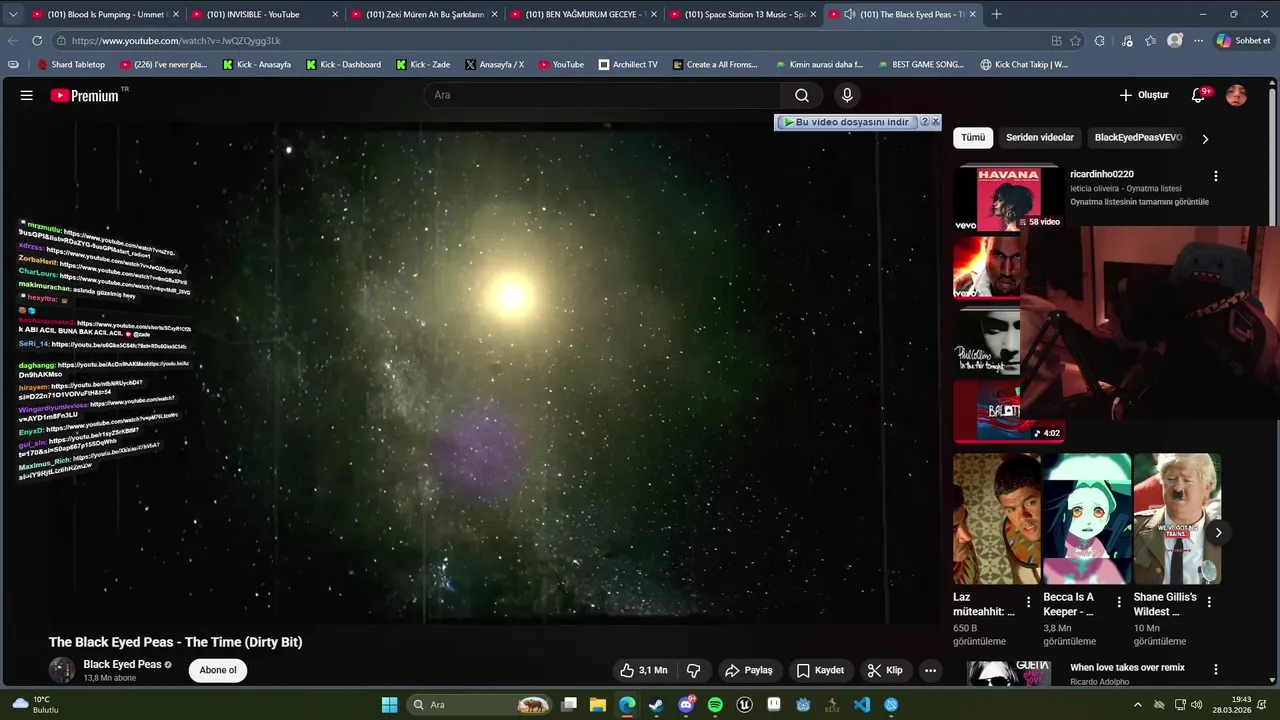Show hidden system tray icons
Image resolution: width=1280 pixels, height=720 pixels.
click(1137, 705)
